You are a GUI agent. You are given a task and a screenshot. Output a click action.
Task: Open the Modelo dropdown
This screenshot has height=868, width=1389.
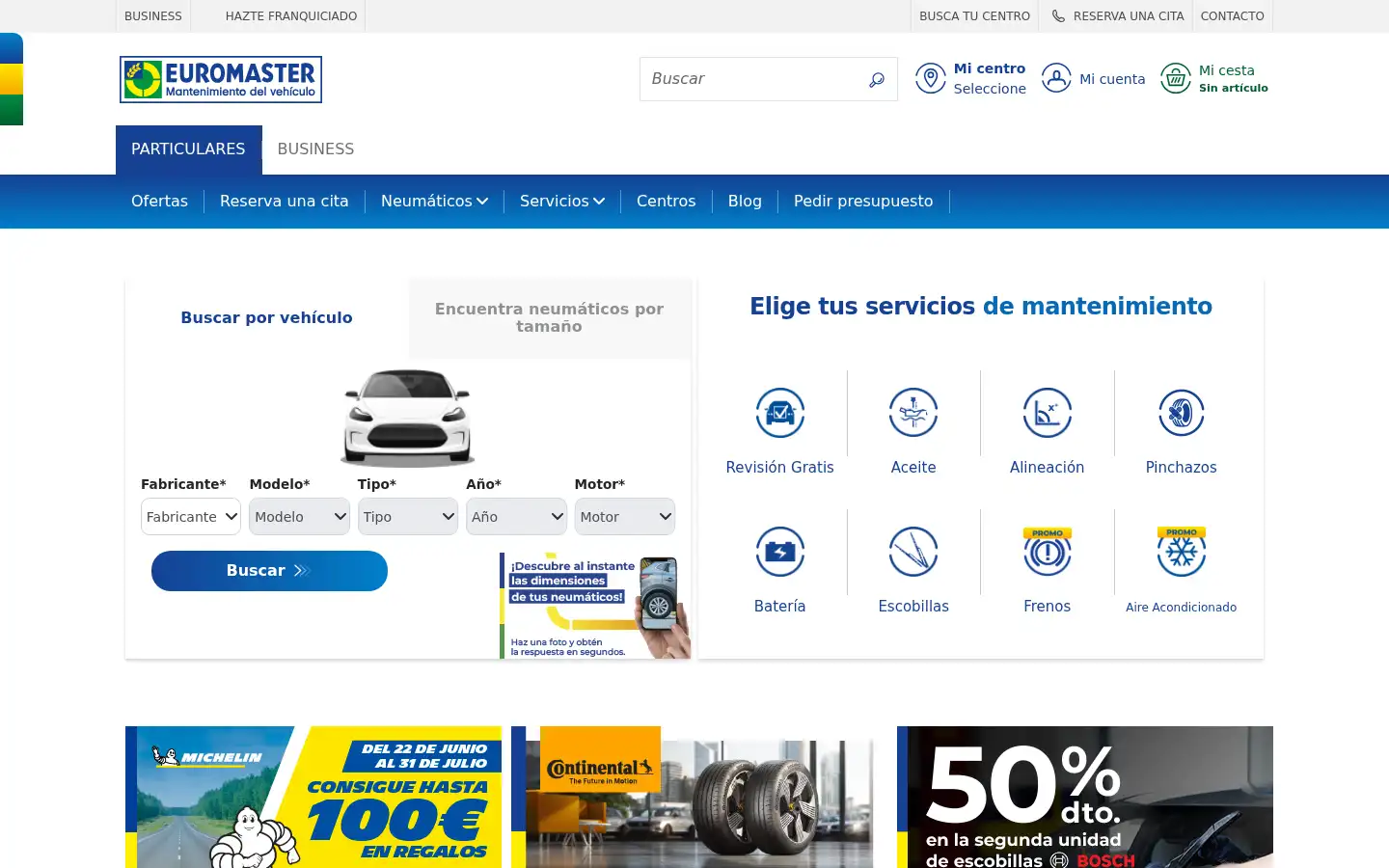click(x=299, y=517)
